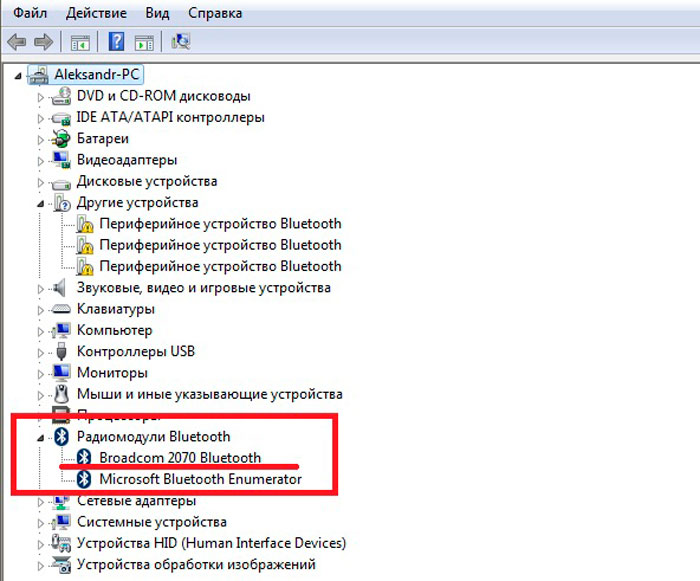Select Устройства HID (Human Interface Devices)
The height and width of the screenshot is (581, 700).
pos(211,543)
